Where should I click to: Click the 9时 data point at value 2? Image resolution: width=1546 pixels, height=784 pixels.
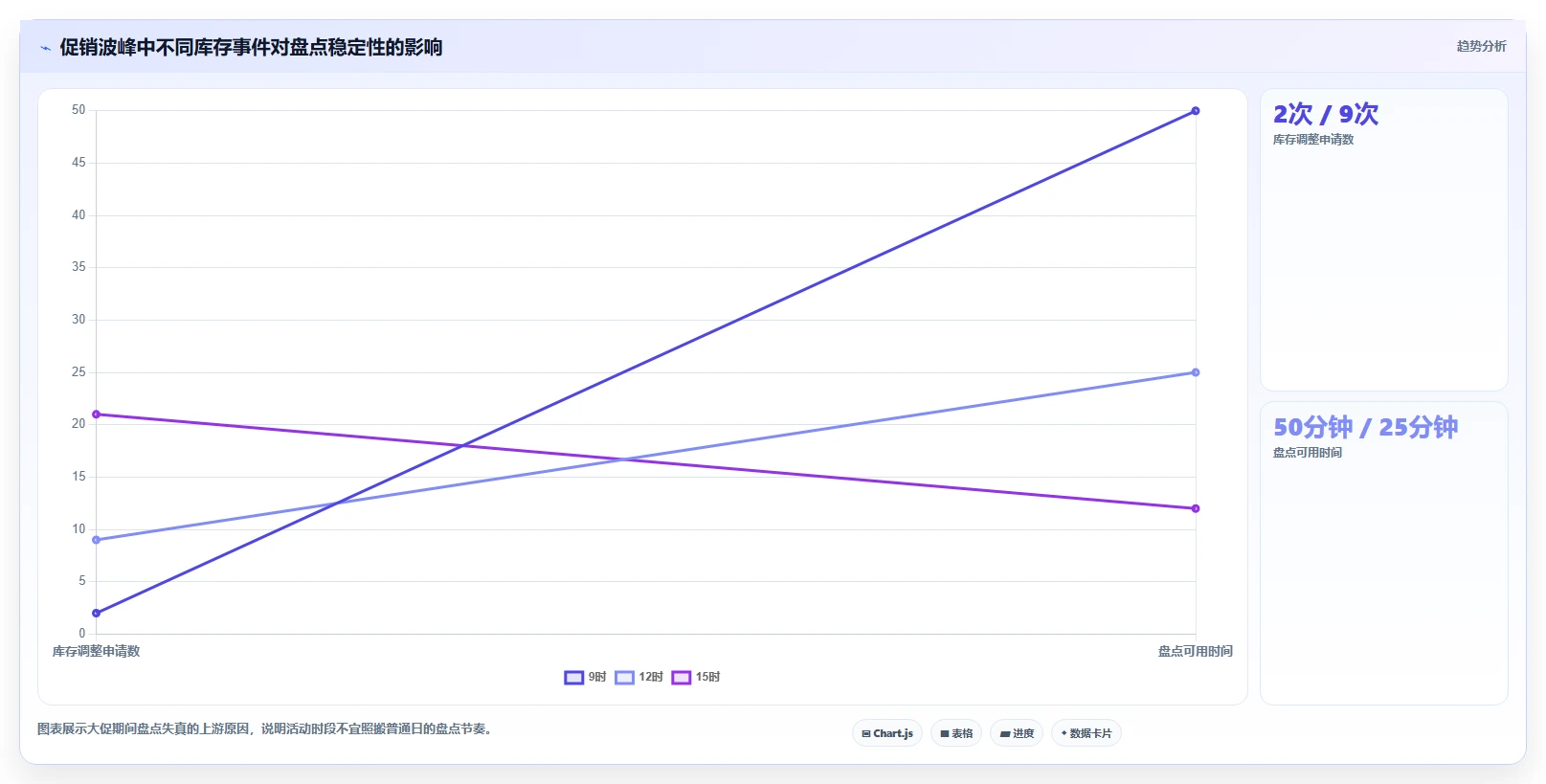[96, 613]
